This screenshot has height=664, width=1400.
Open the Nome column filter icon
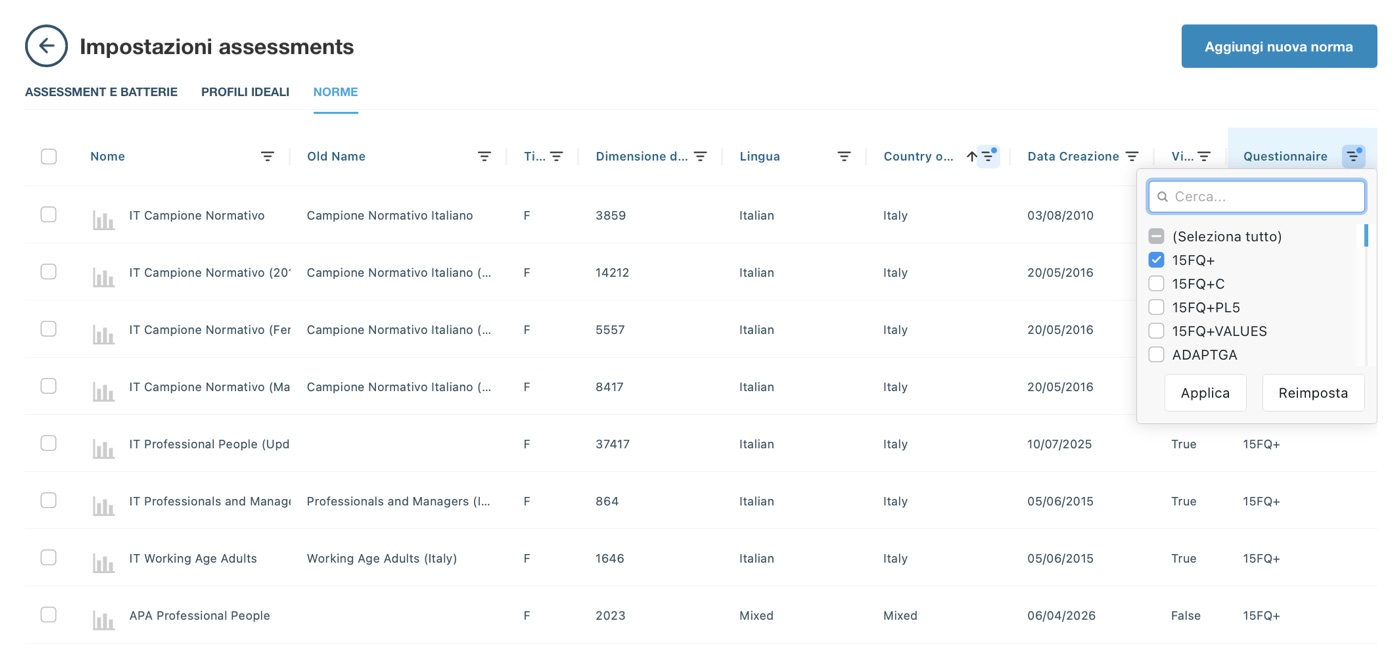(x=267, y=156)
